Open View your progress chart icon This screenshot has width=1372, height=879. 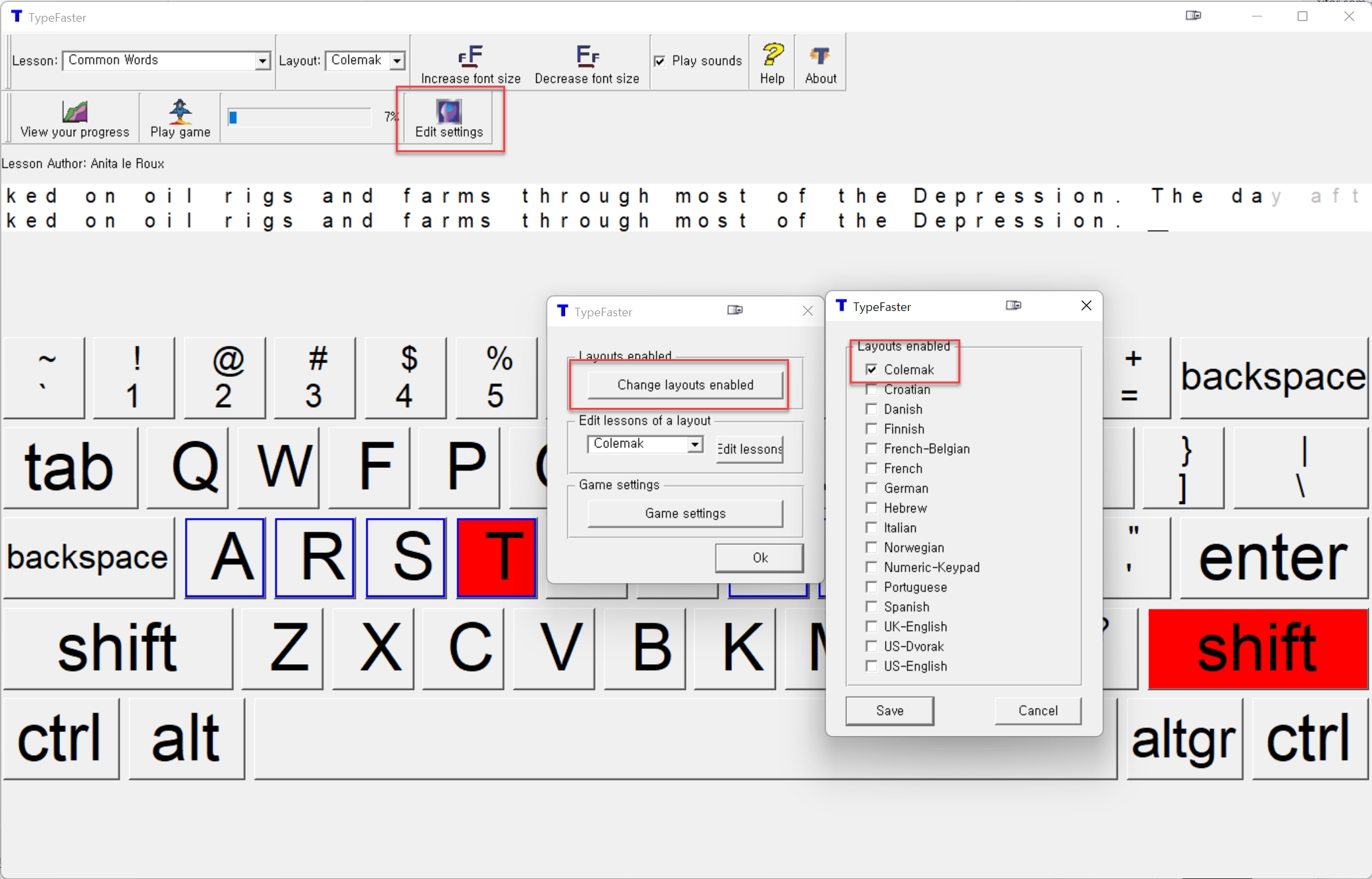coord(74,111)
